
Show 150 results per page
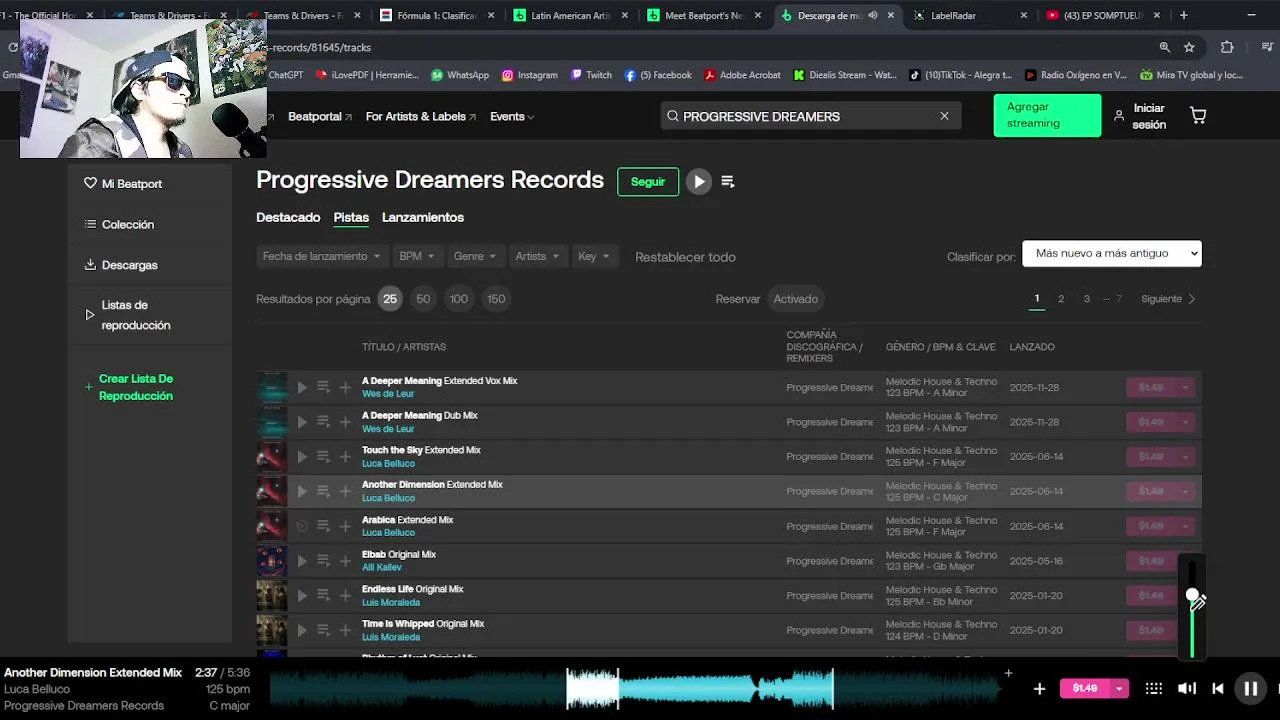(496, 299)
